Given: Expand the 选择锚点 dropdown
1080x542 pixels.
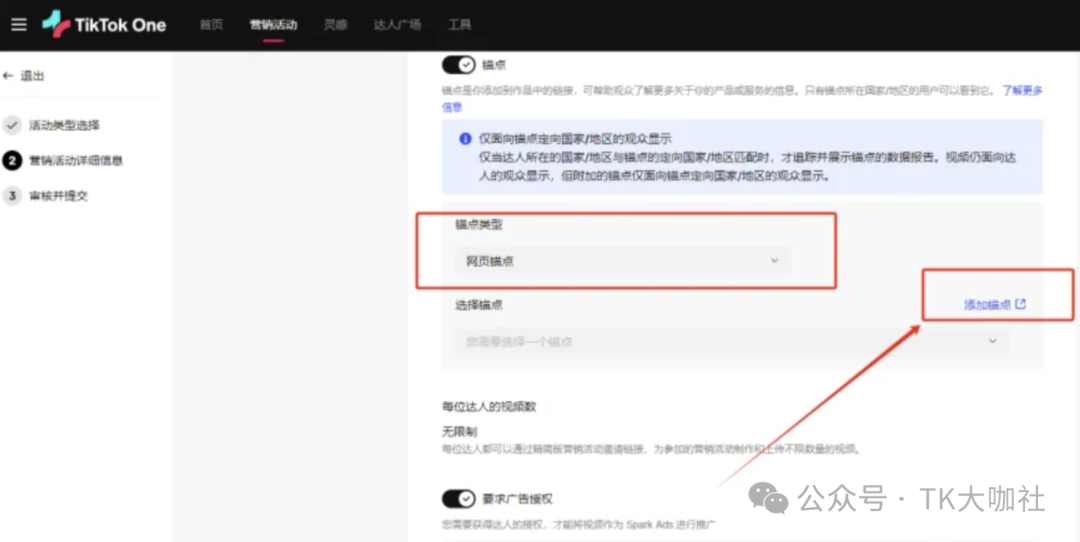Looking at the screenshot, I should pyautogui.click(x=731, y=341).
